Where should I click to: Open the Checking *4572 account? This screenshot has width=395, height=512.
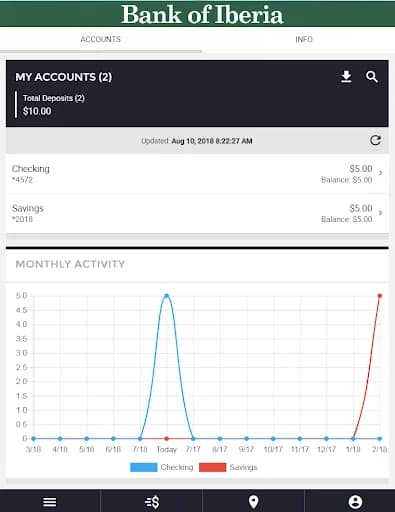coord(197,174)
